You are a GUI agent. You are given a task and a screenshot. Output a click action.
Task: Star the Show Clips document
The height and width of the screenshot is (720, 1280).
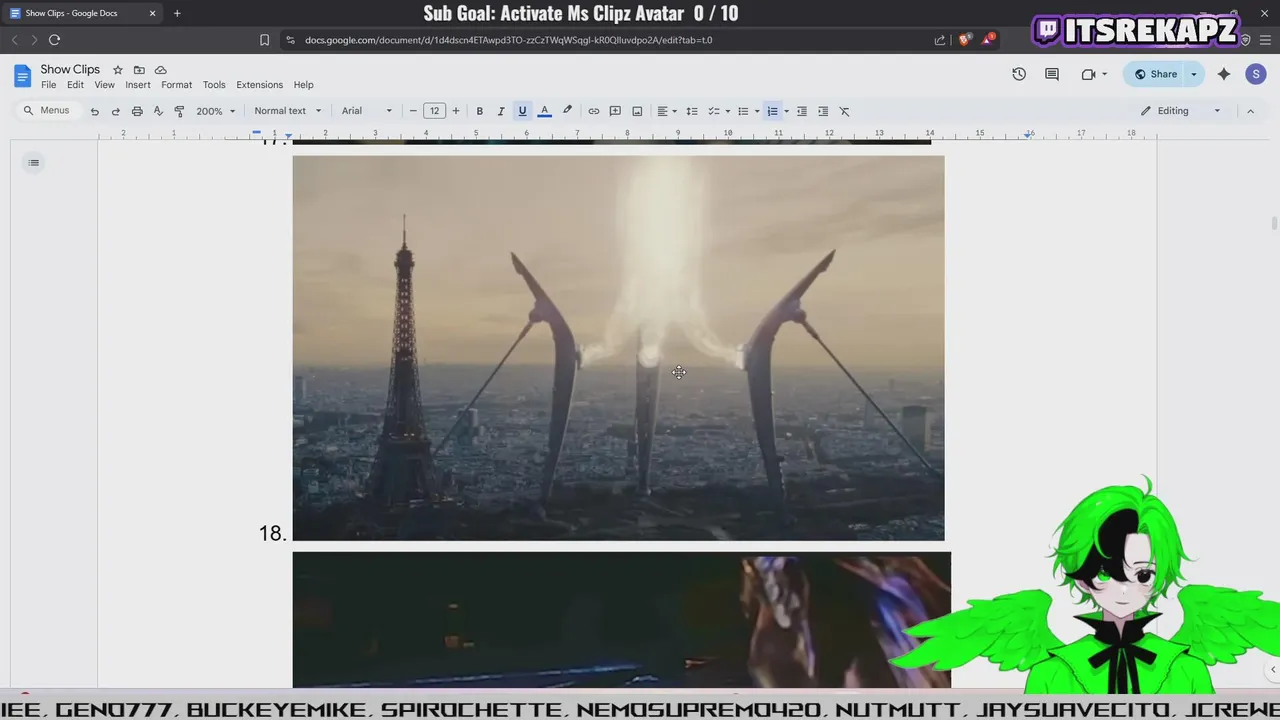point(117,70)
